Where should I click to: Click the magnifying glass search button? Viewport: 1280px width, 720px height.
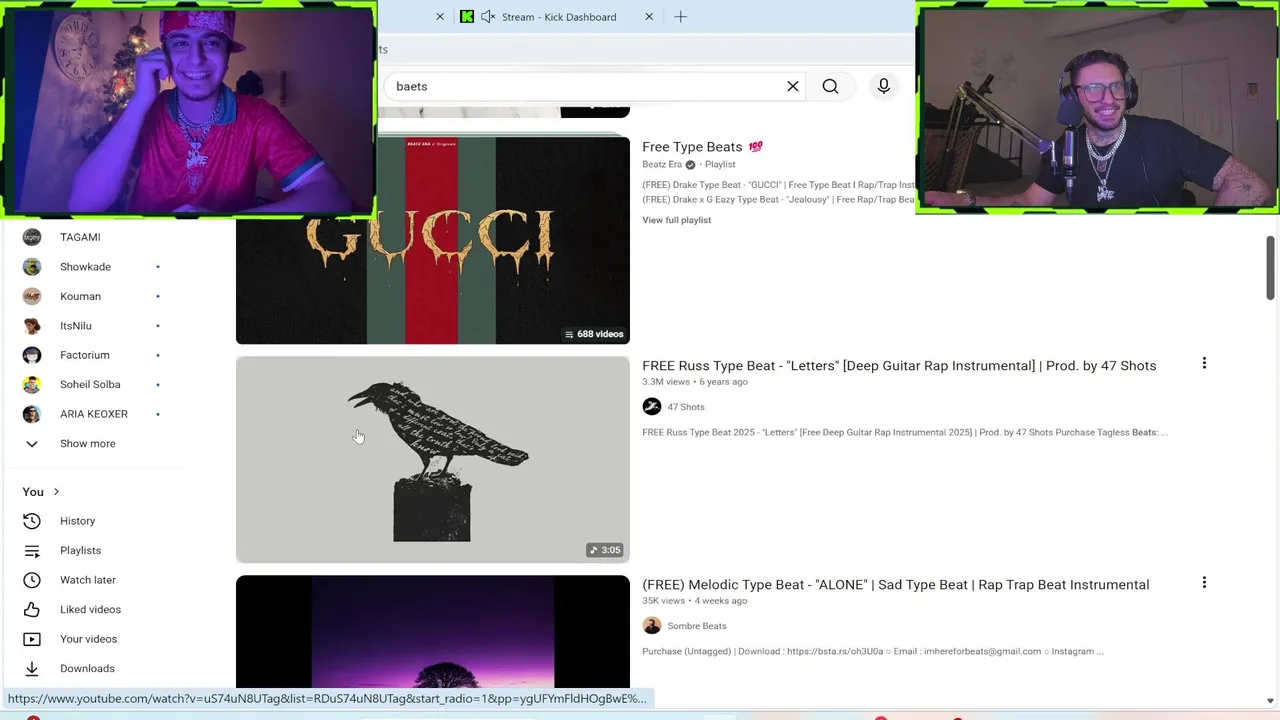pos(830,86)
